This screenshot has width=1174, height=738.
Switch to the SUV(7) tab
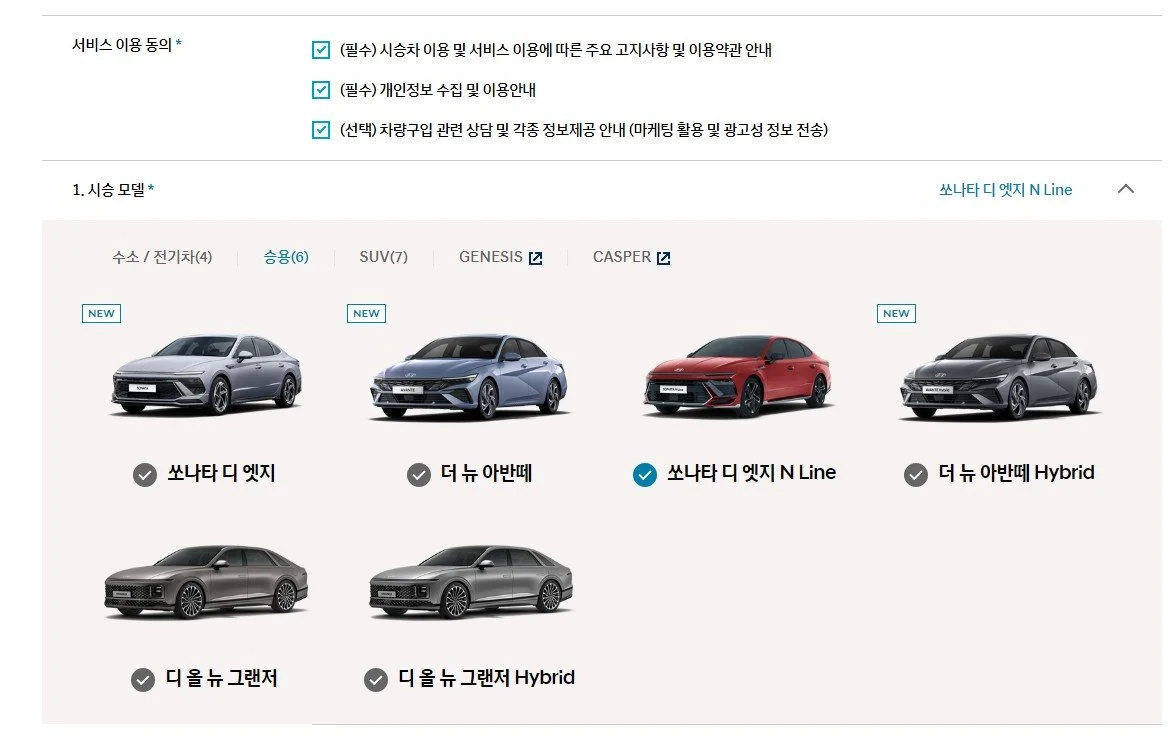(383, 257)
